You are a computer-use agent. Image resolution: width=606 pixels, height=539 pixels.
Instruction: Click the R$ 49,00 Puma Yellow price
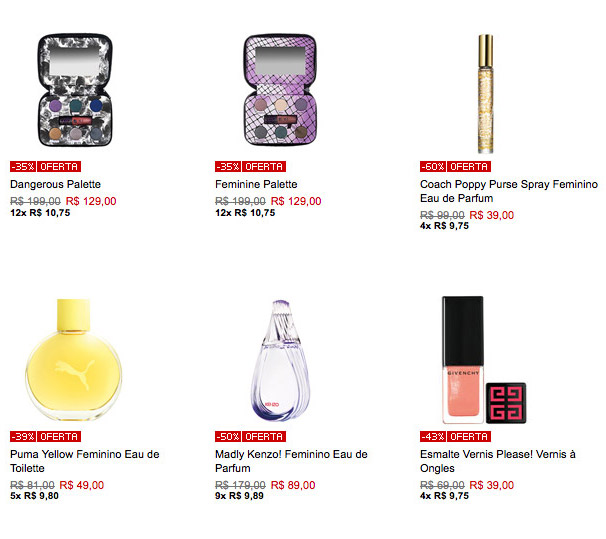(x=82, y=485)
